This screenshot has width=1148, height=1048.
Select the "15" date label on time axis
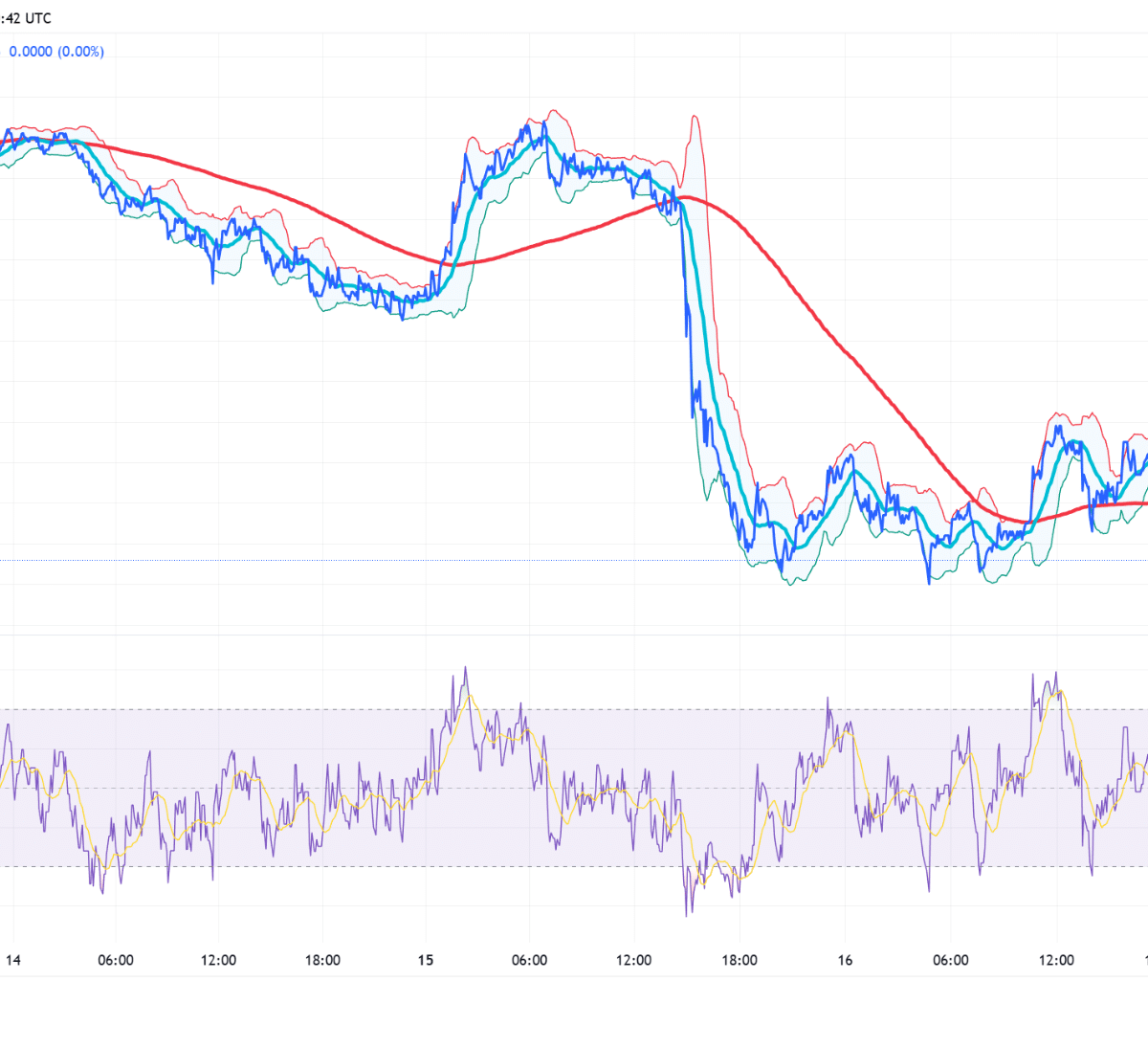click(x=426, y=960)
